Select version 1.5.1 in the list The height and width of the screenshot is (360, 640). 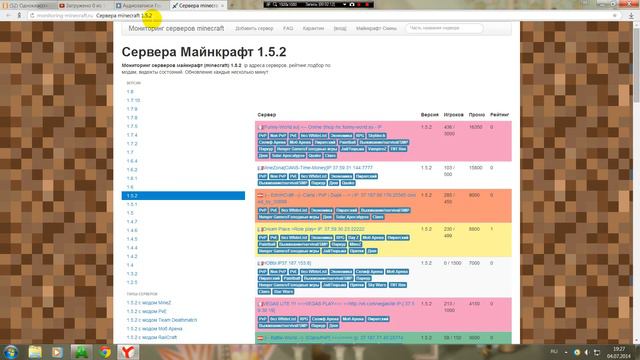point(132,204)
